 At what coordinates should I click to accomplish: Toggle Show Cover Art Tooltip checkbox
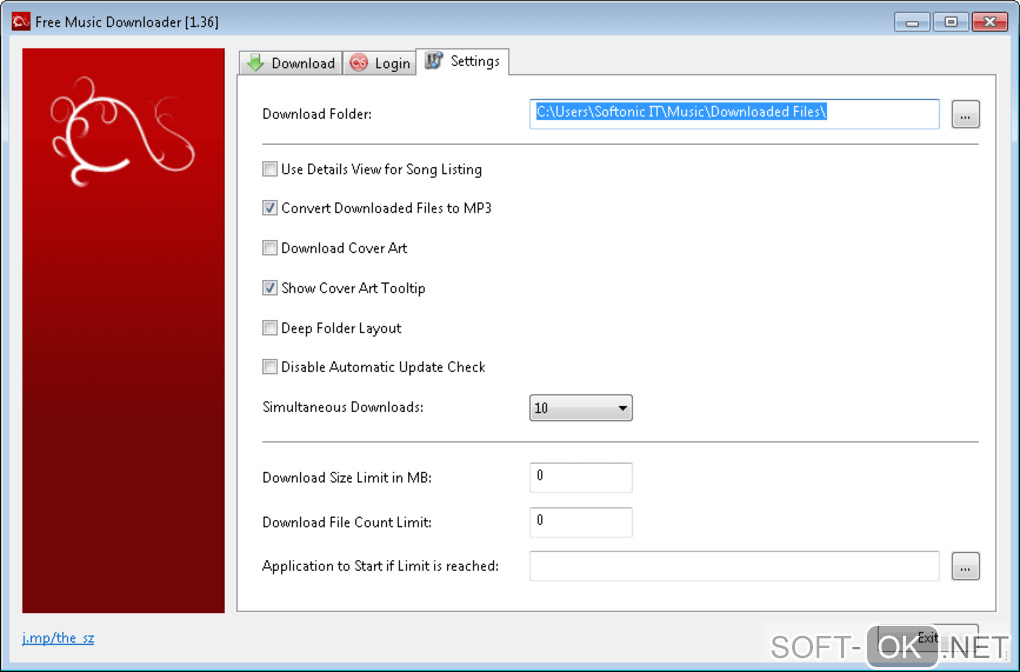tap(269, 288)
